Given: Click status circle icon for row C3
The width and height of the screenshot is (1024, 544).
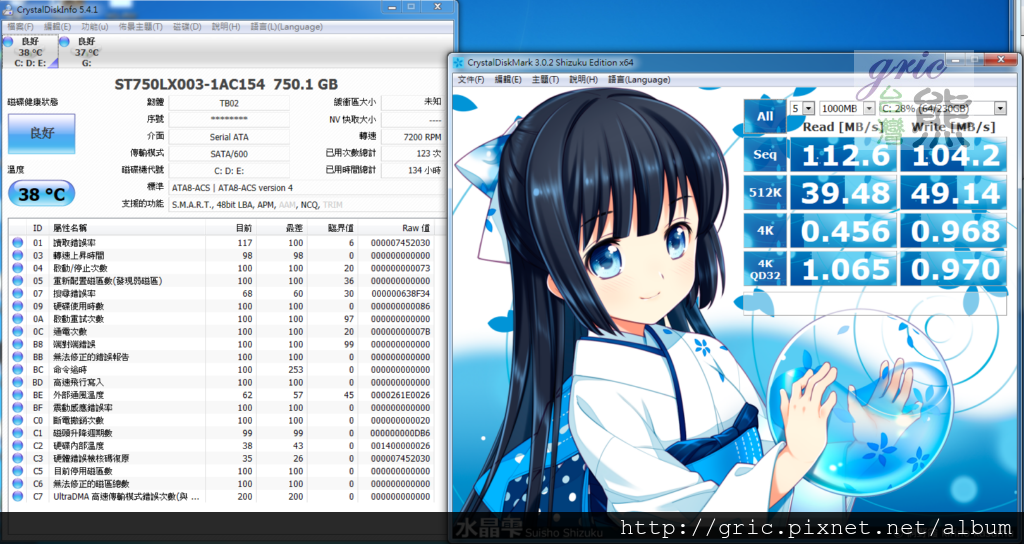Looking at the screenshot, I should [18, 458].
